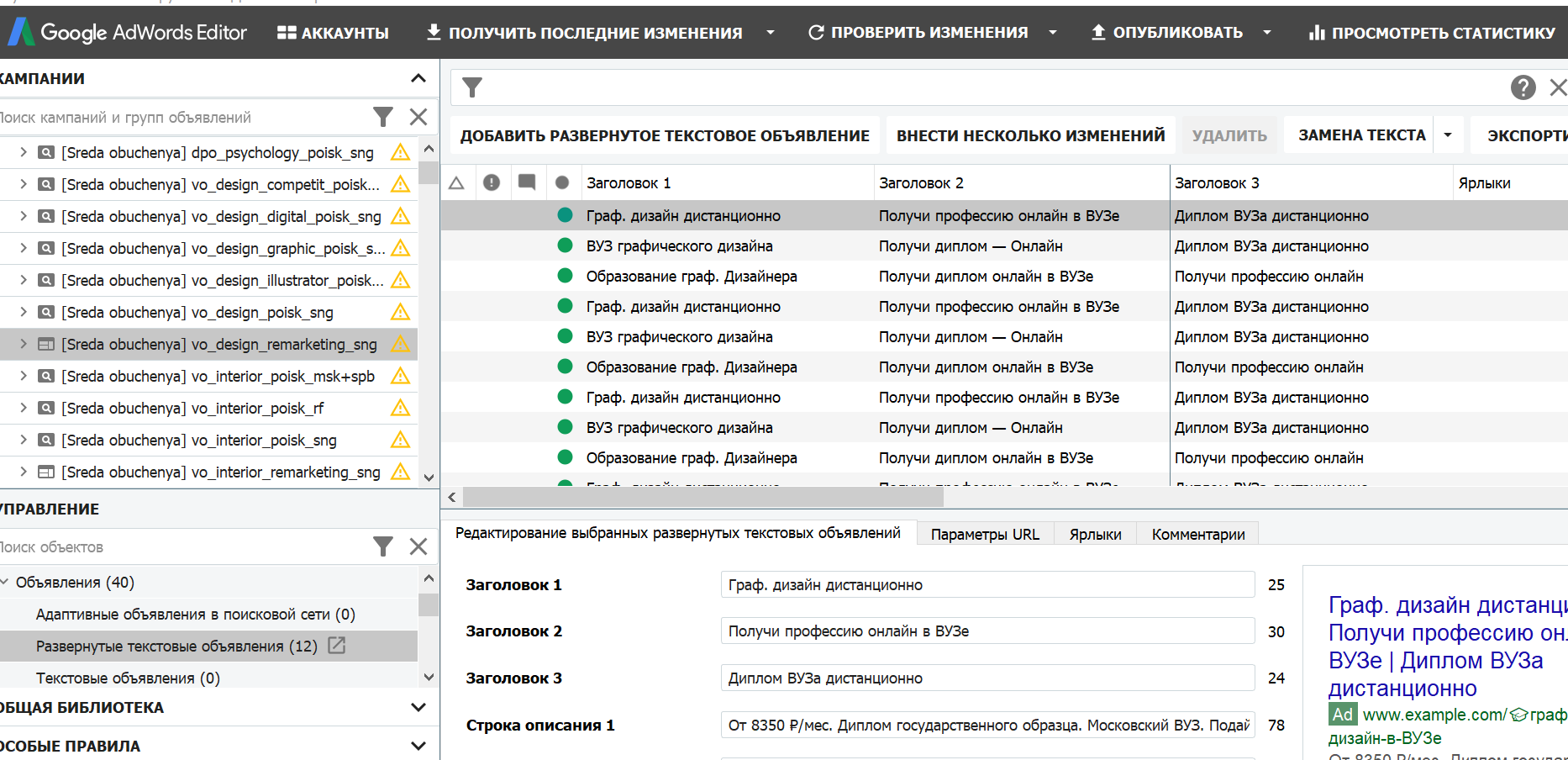Open the filter funnel above the ads table
Screen dimensions: 1568x760
pos(472,87)
